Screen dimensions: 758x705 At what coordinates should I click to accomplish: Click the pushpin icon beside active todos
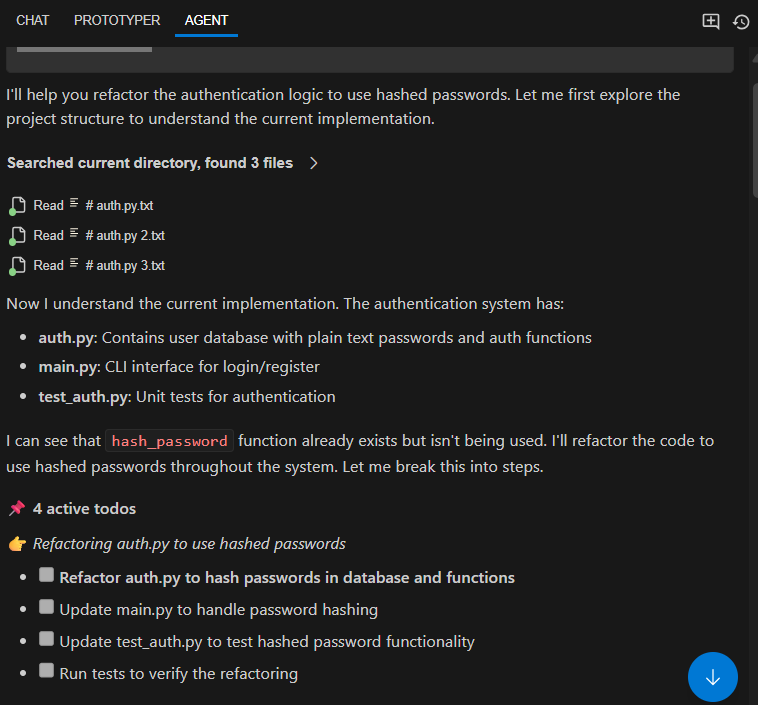pyautogui.click(x=16, y=509)
